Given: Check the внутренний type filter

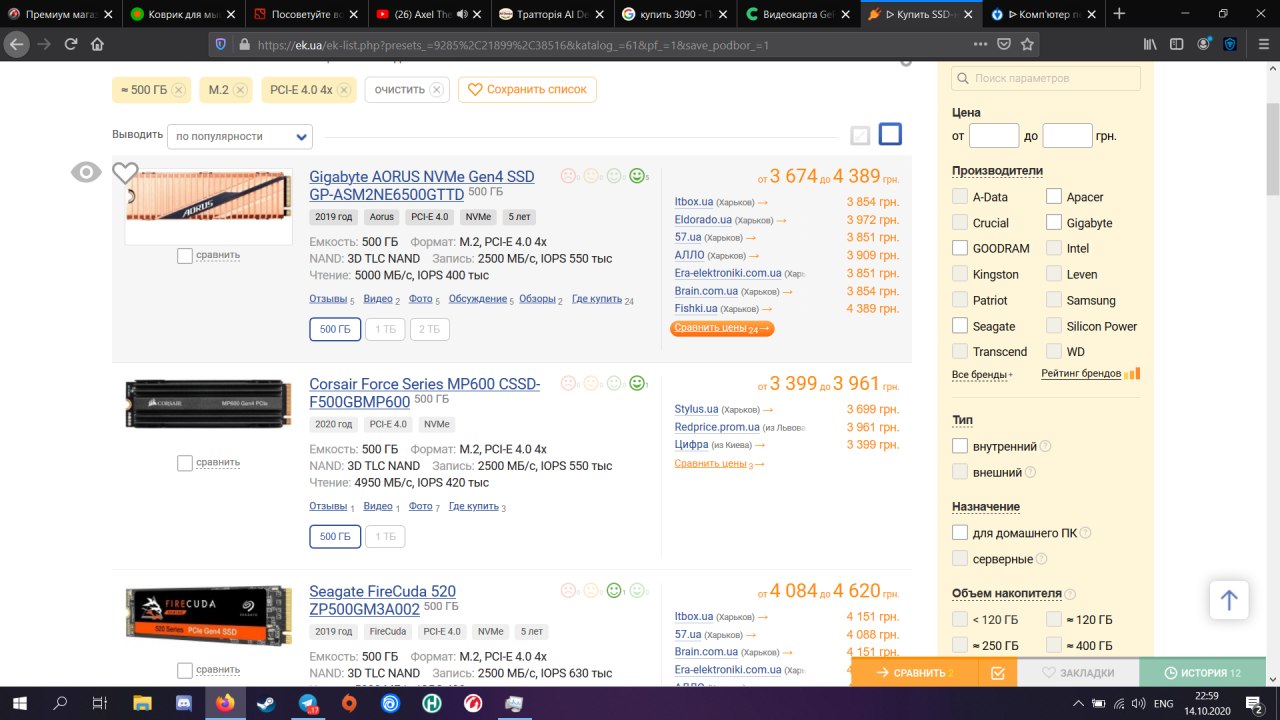Looking at the screenshot, I should tap(960, 446).
